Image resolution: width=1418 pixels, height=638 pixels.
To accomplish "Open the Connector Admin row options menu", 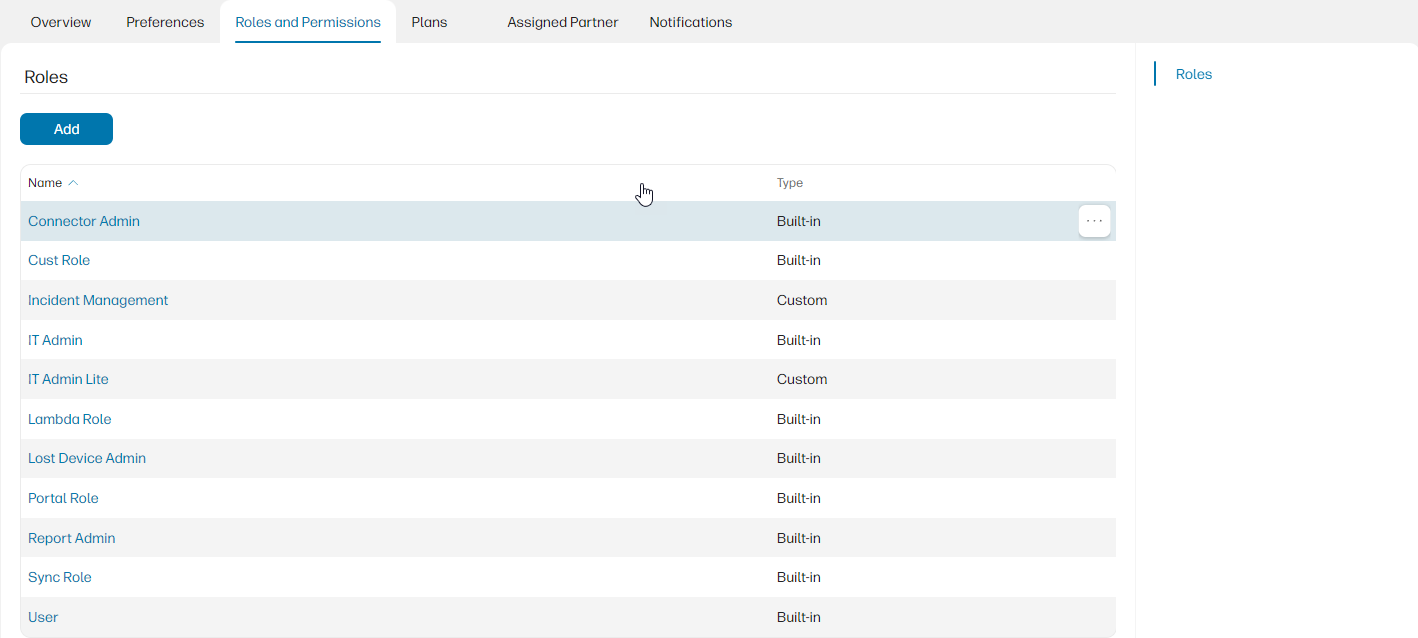I will 1094,221.
